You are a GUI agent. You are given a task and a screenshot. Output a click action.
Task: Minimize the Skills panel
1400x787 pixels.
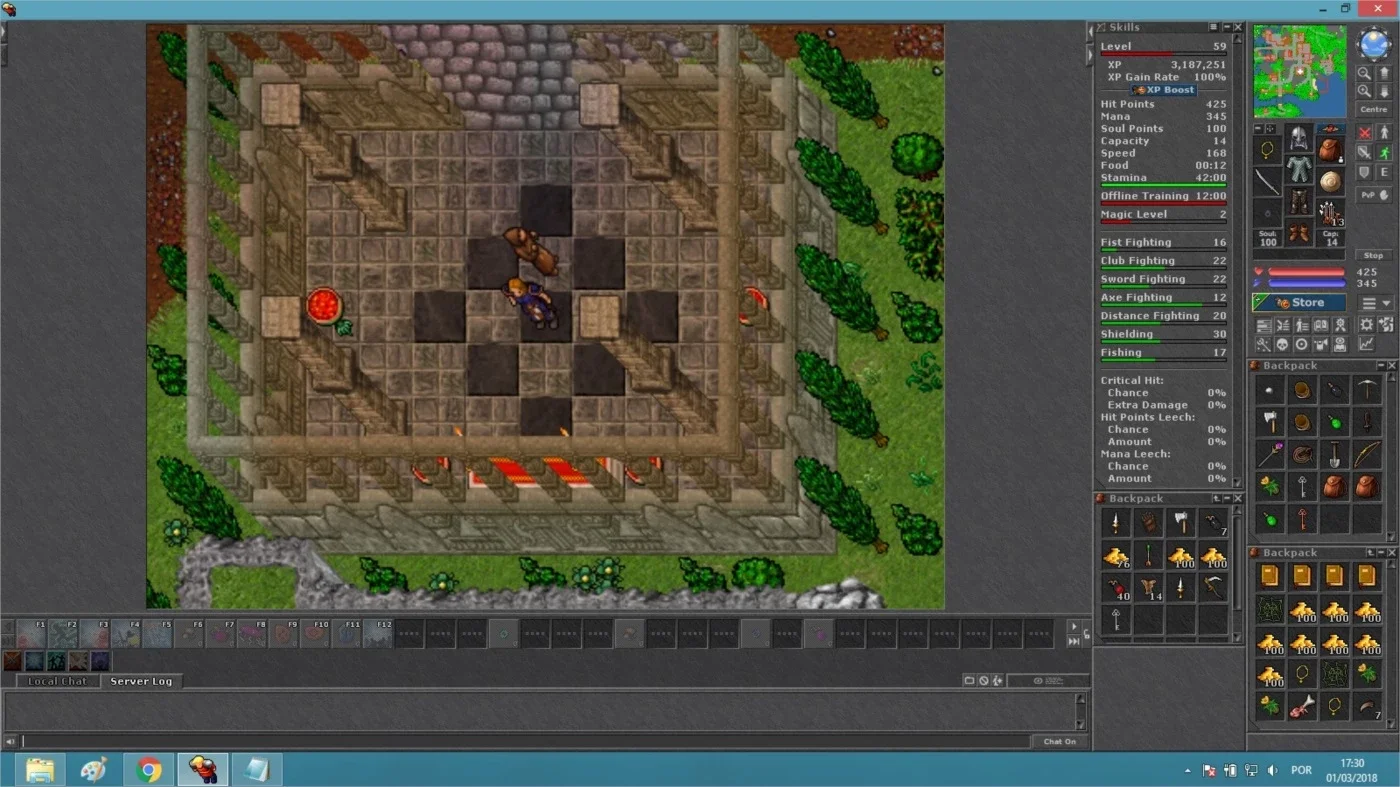[x=1227, y=27]
